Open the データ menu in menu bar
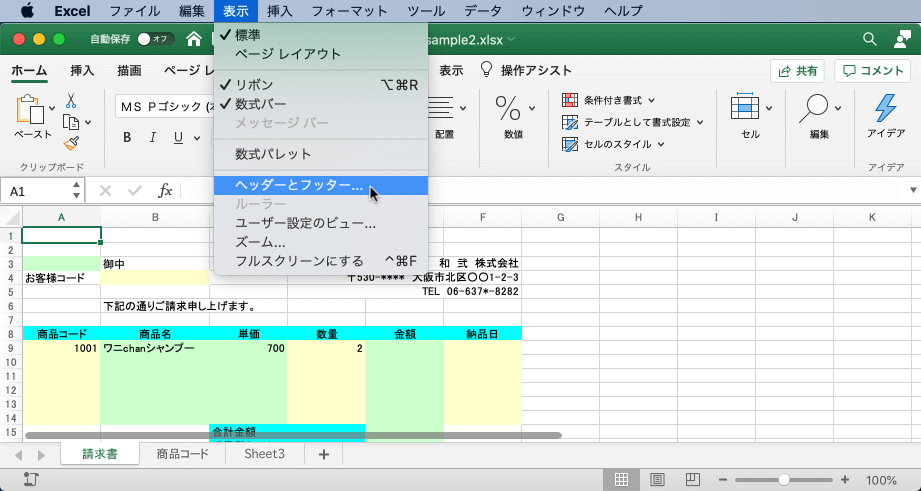The image size is (921, 491). pyautogui.click(x=483, y=11)
